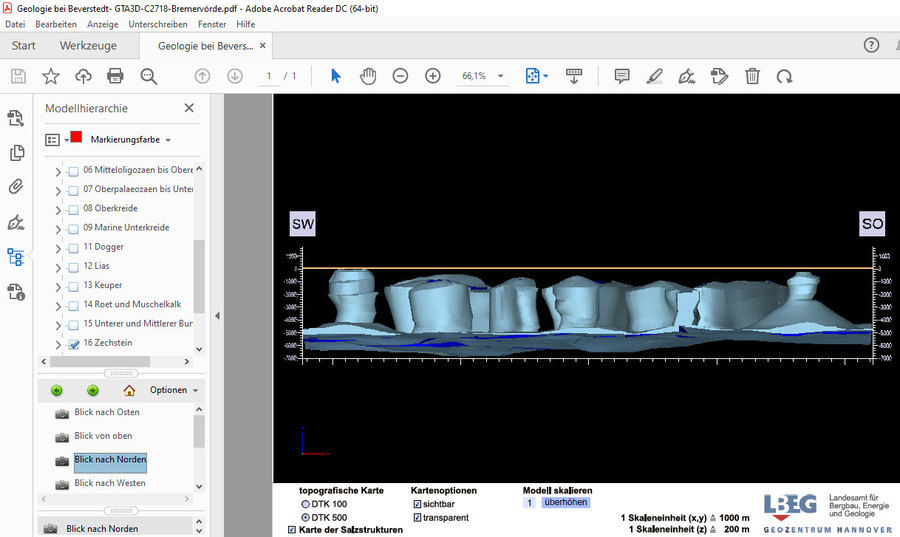Open attachments paperclip panel in sidebar
Viewport: 900px width, 537px height.
pyautogui.click(x=16, y=187)
